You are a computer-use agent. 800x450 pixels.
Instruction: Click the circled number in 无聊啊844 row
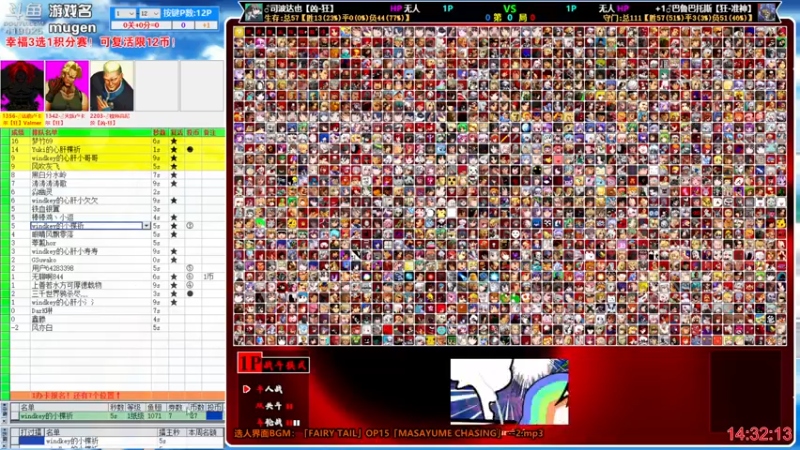190,277
